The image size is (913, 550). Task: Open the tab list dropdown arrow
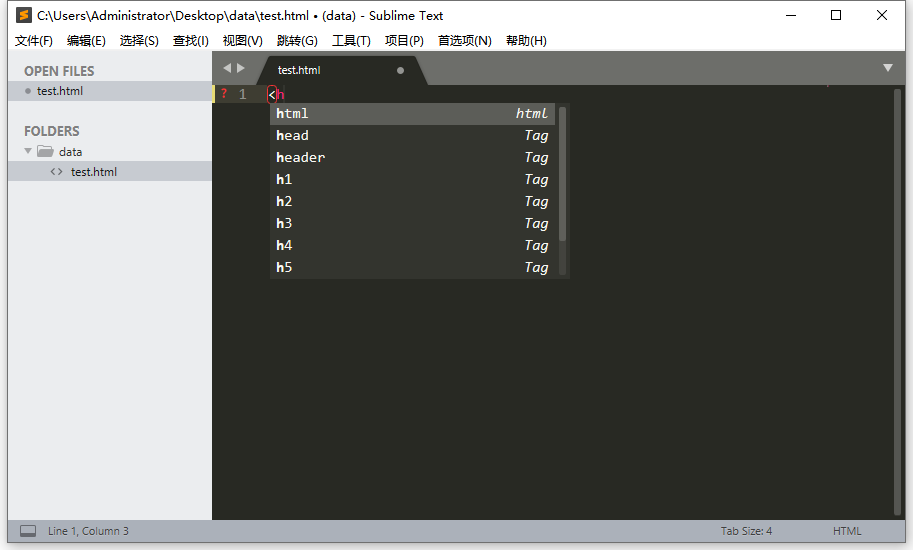[x=887, y=68]
